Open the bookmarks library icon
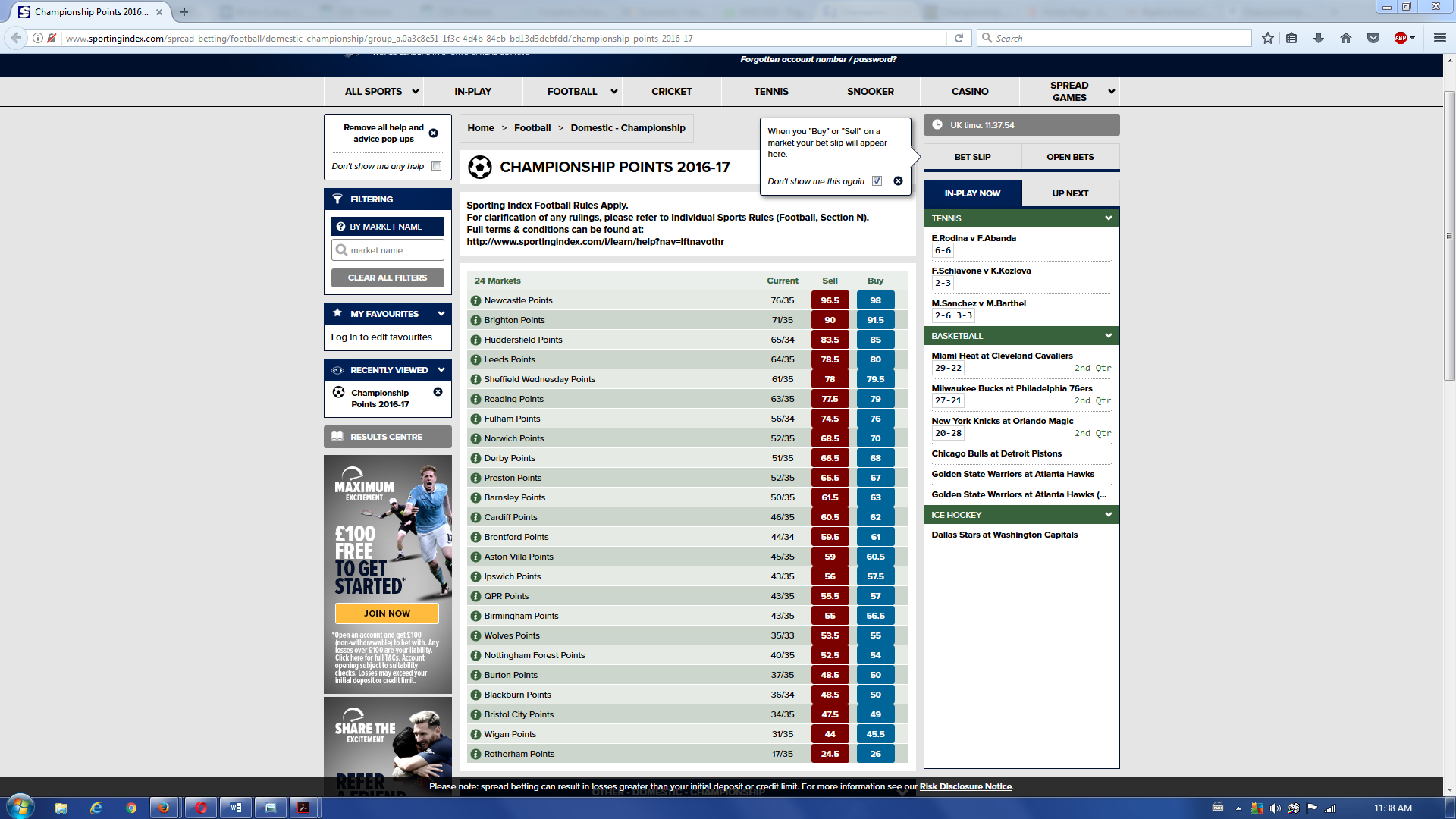Screen dimensions: 1456x819 point(1291,38)
